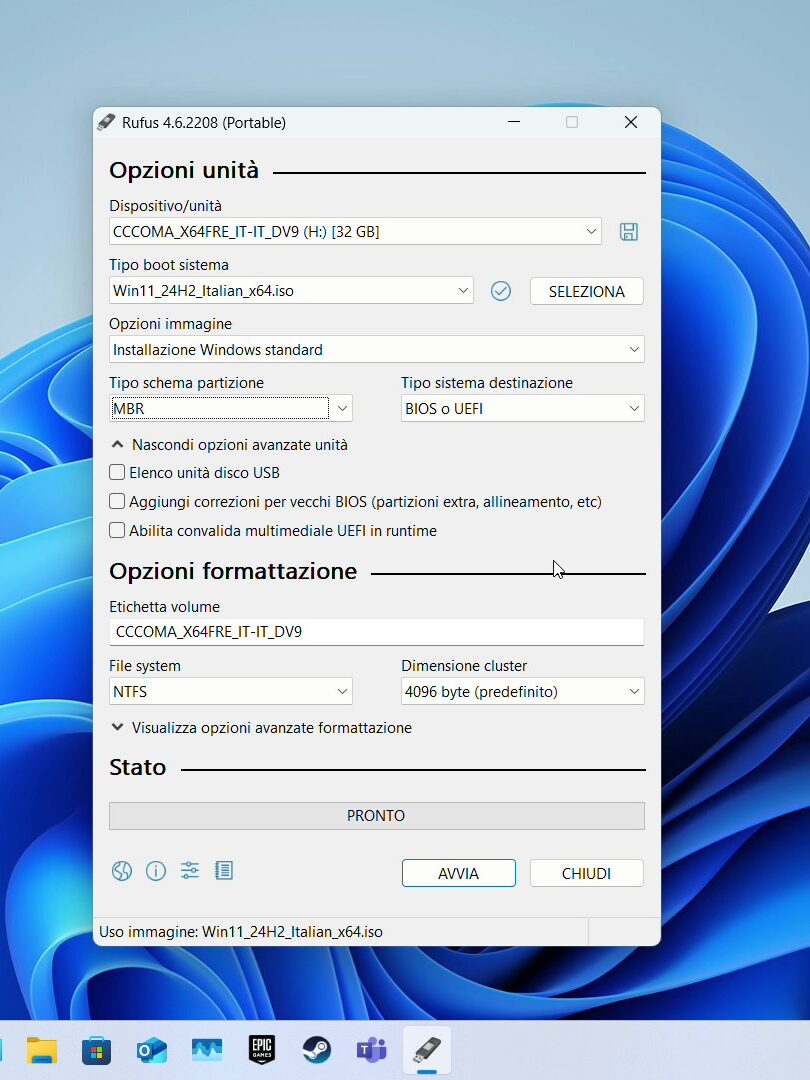Save drive info with the floppy disk icon

[x=629, y=231]
